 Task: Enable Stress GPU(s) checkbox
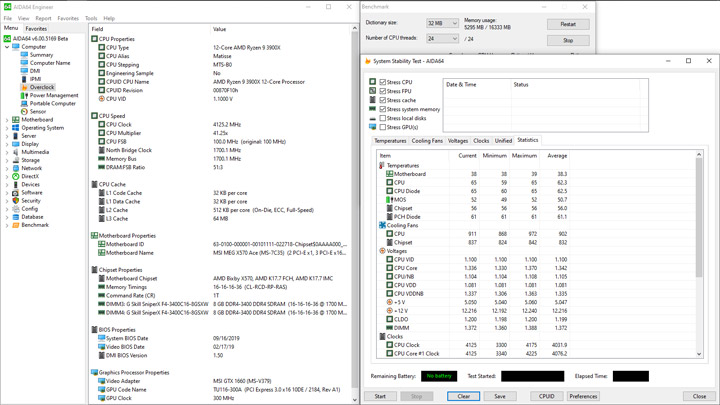(382, 127)
